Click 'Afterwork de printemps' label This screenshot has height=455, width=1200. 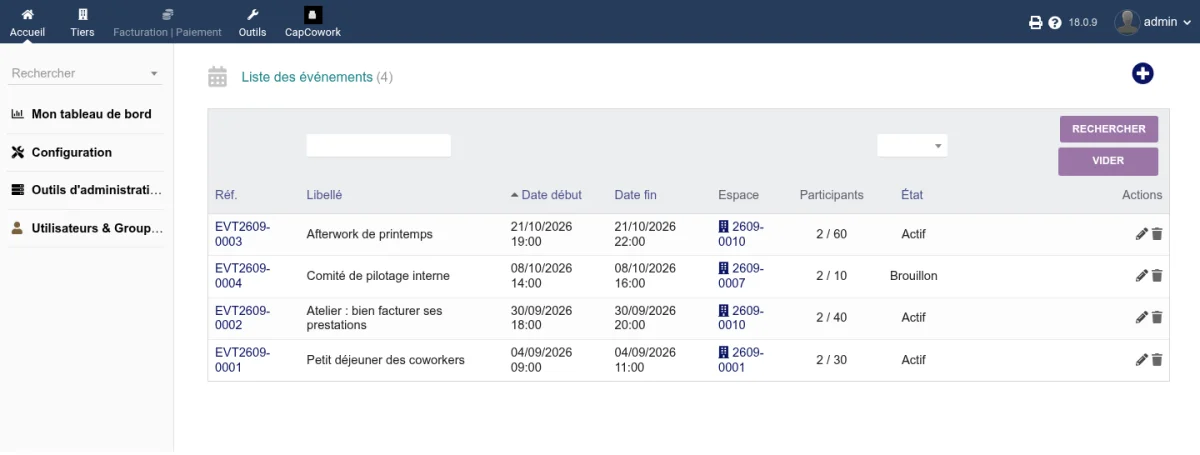point(370,234)
